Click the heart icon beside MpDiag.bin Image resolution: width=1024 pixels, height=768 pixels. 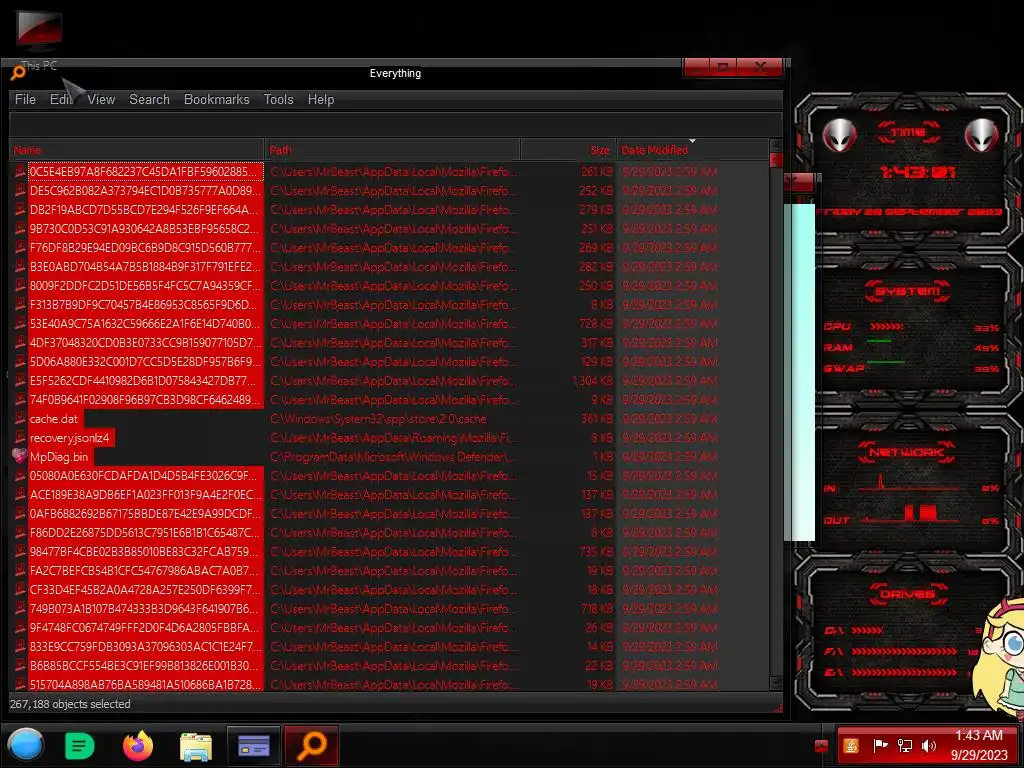click(20, 456)
